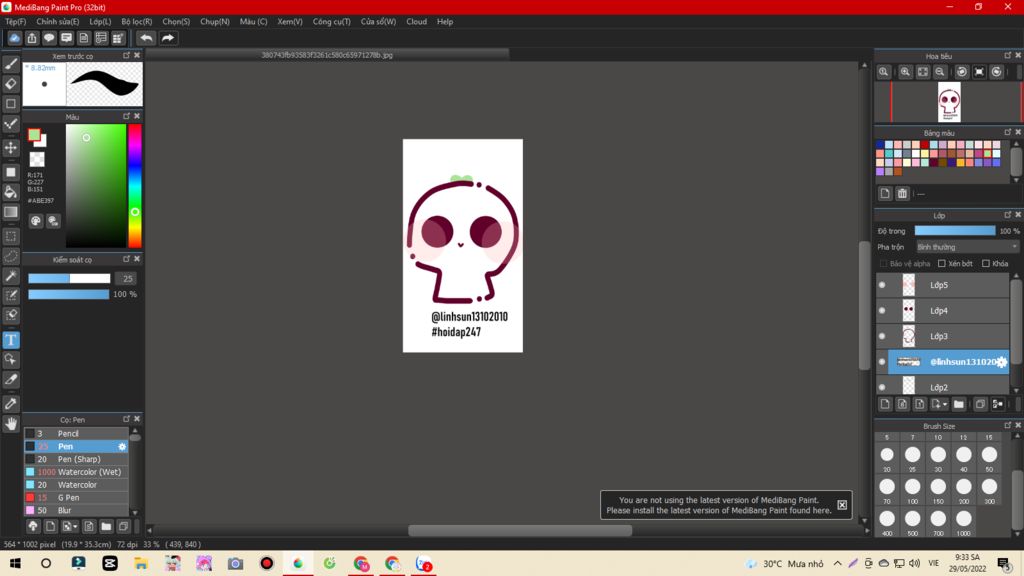Delete palette color with trash icon
Image resolution: width=1024 pixels, height=576 pixels.
(902, 193)
